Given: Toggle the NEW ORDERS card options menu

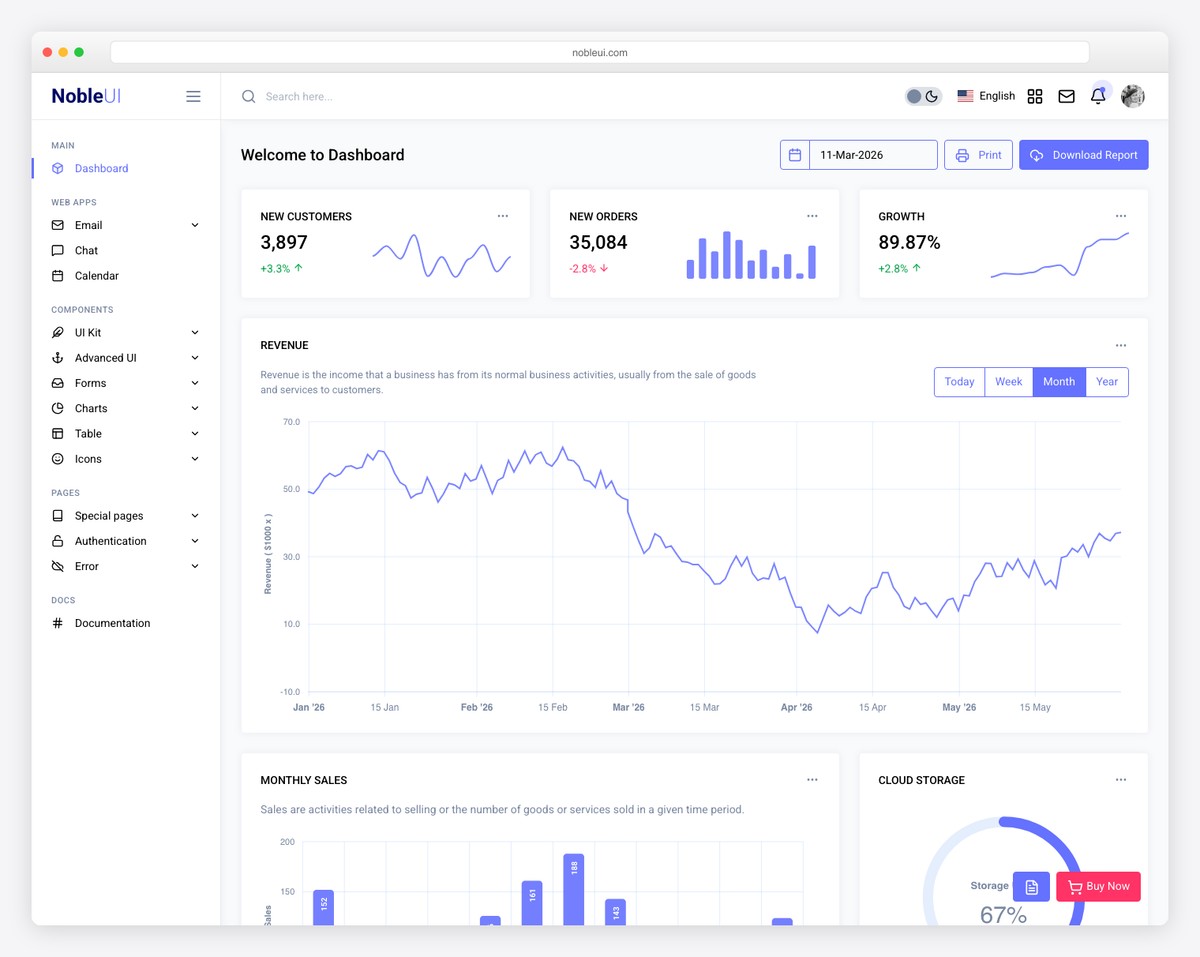Looking at the screenshot, I should [812, 215].
